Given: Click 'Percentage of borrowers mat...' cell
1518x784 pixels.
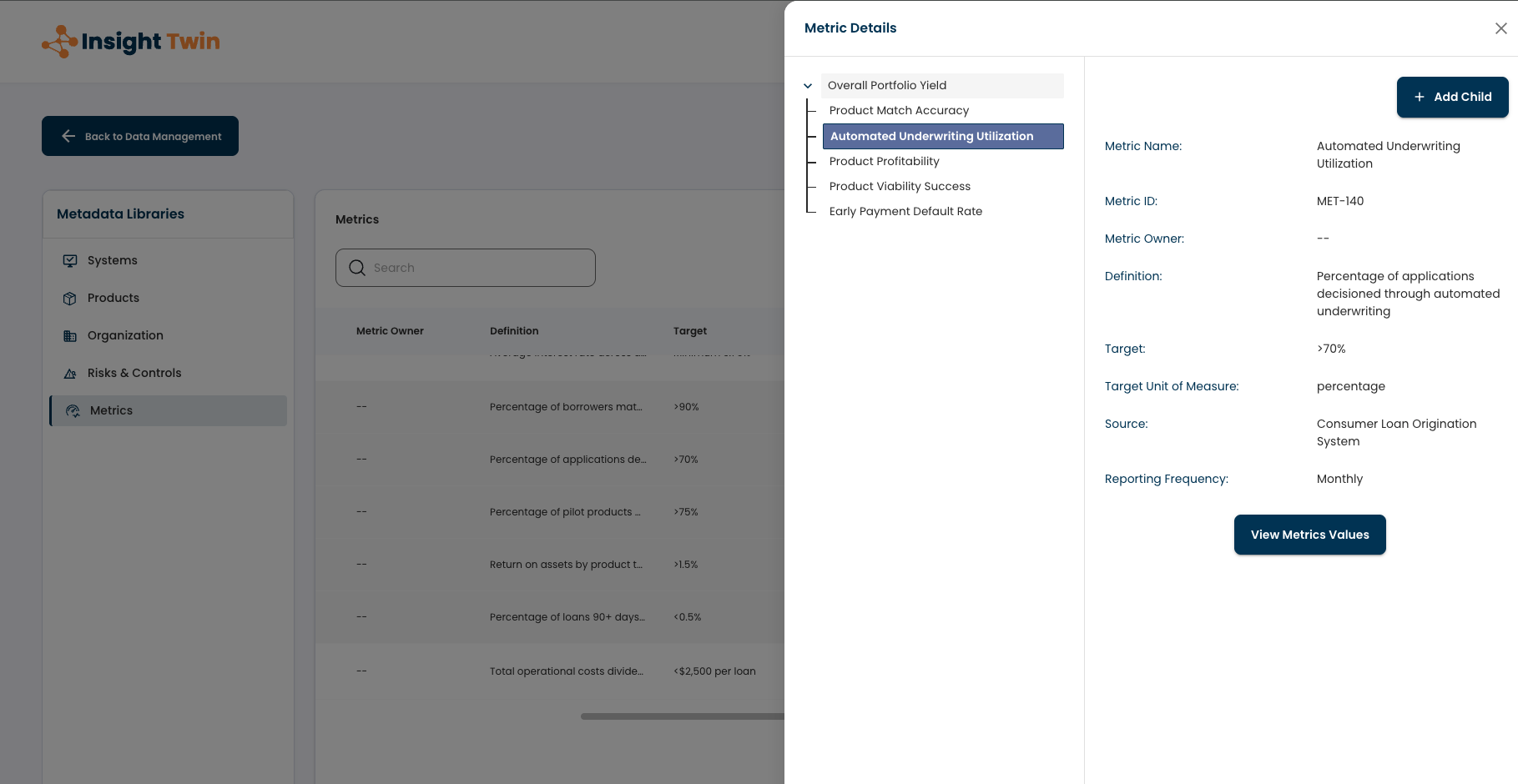Looking at the screenshot, I should (566, 408).
